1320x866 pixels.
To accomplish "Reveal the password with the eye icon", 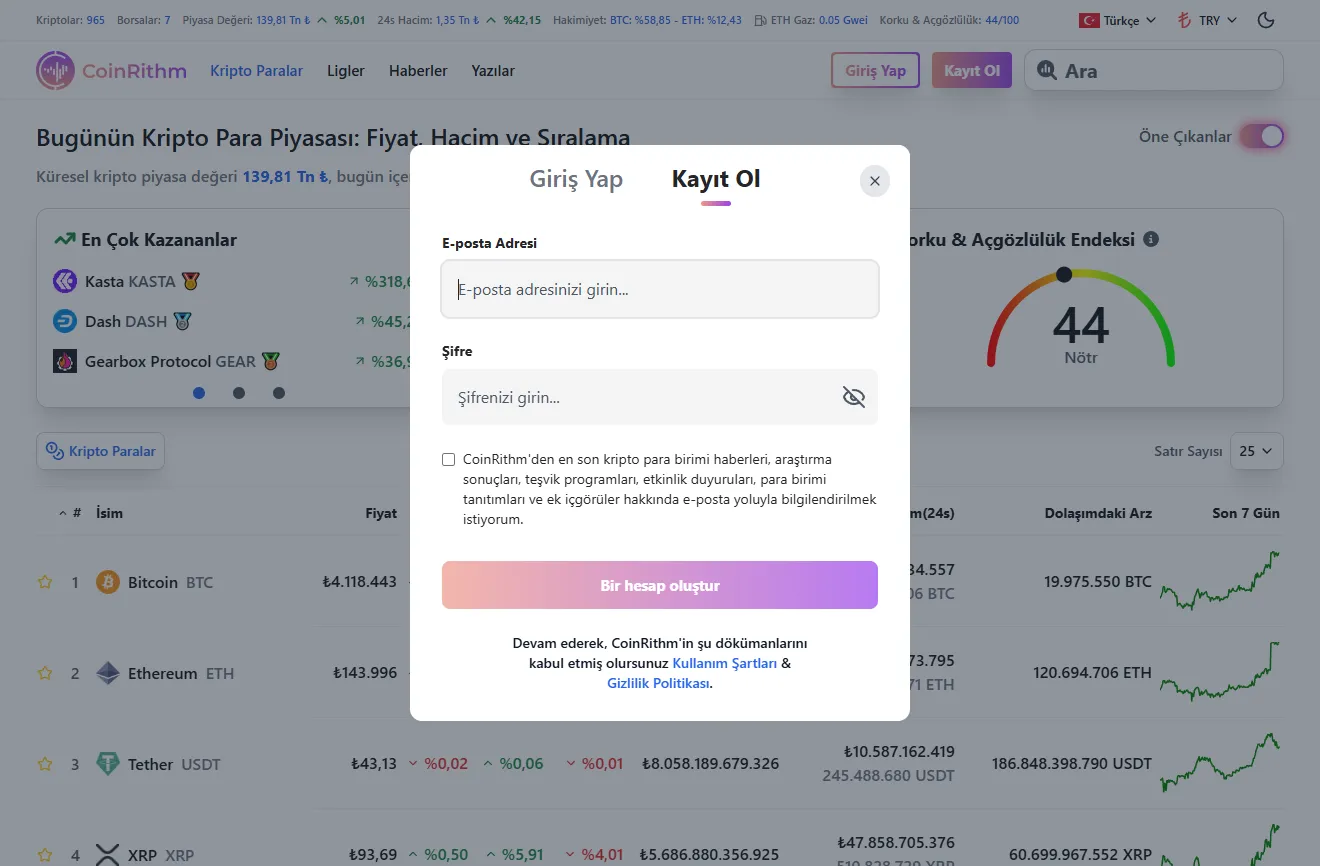I will pos(853,396).
